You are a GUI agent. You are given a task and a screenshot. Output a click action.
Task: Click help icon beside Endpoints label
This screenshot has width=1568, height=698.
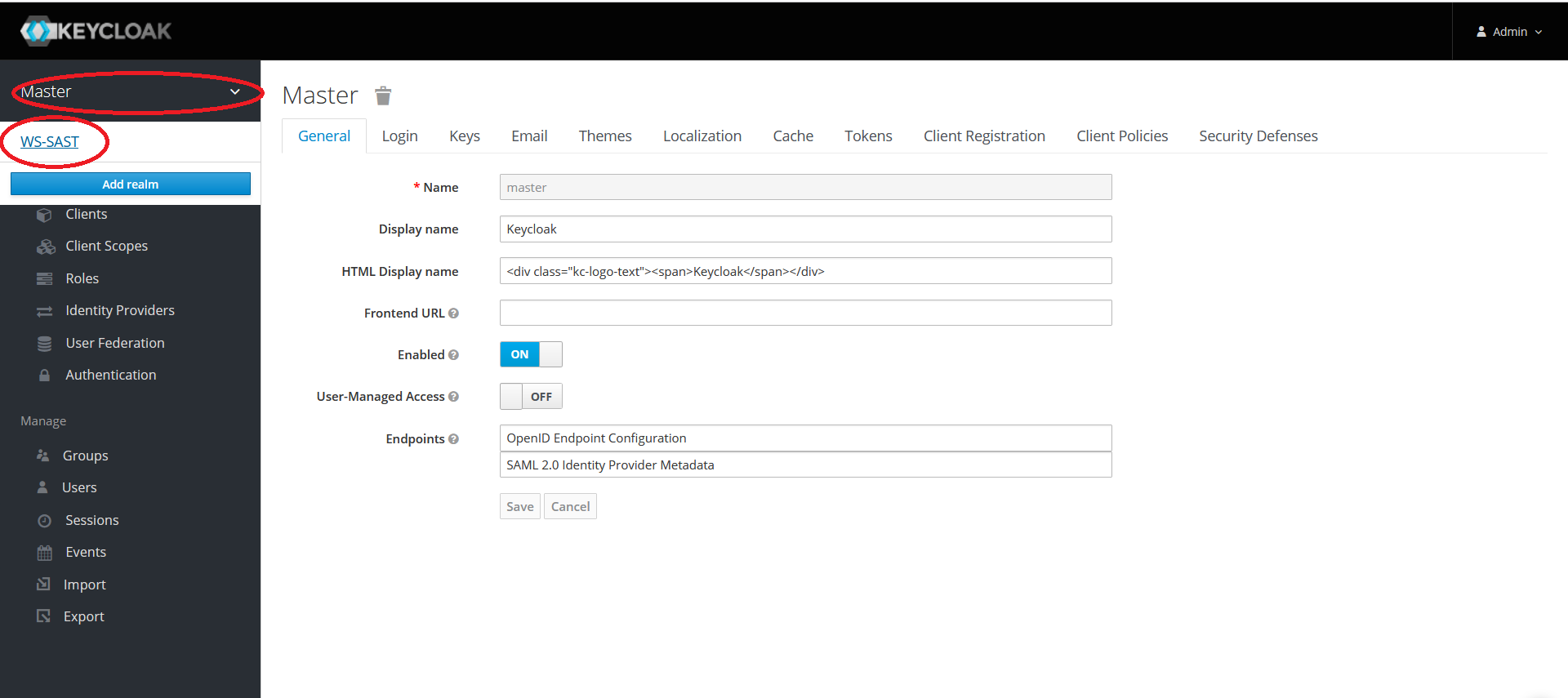tap(454, 439)
